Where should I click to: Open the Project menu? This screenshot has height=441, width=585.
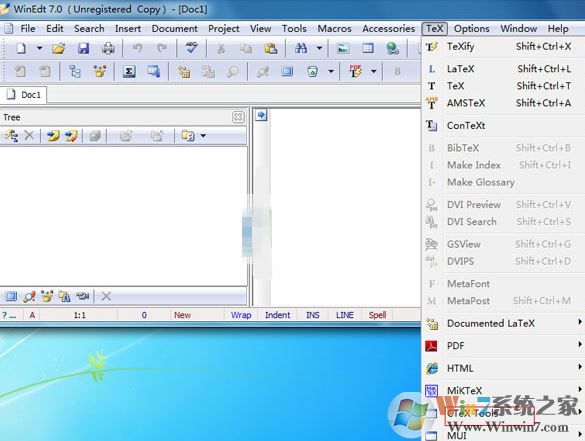point(223,29)
